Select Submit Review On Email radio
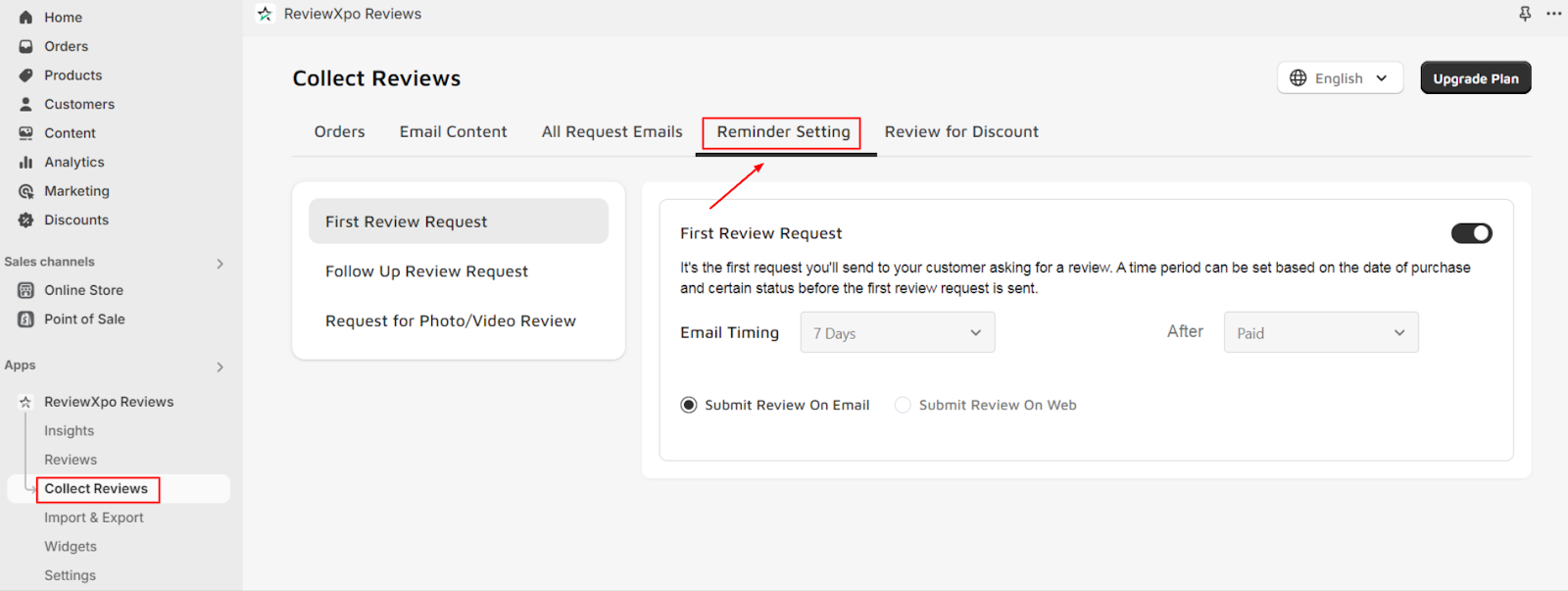The image size is (1568, 591). (689, 405)
